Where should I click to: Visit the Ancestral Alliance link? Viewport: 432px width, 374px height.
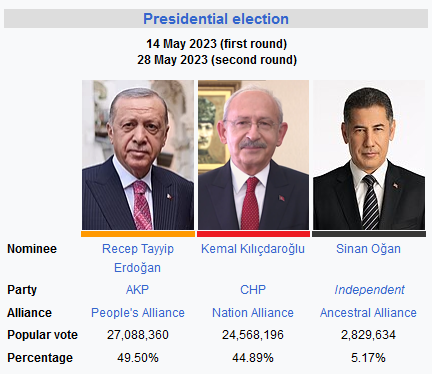(368, 313)
